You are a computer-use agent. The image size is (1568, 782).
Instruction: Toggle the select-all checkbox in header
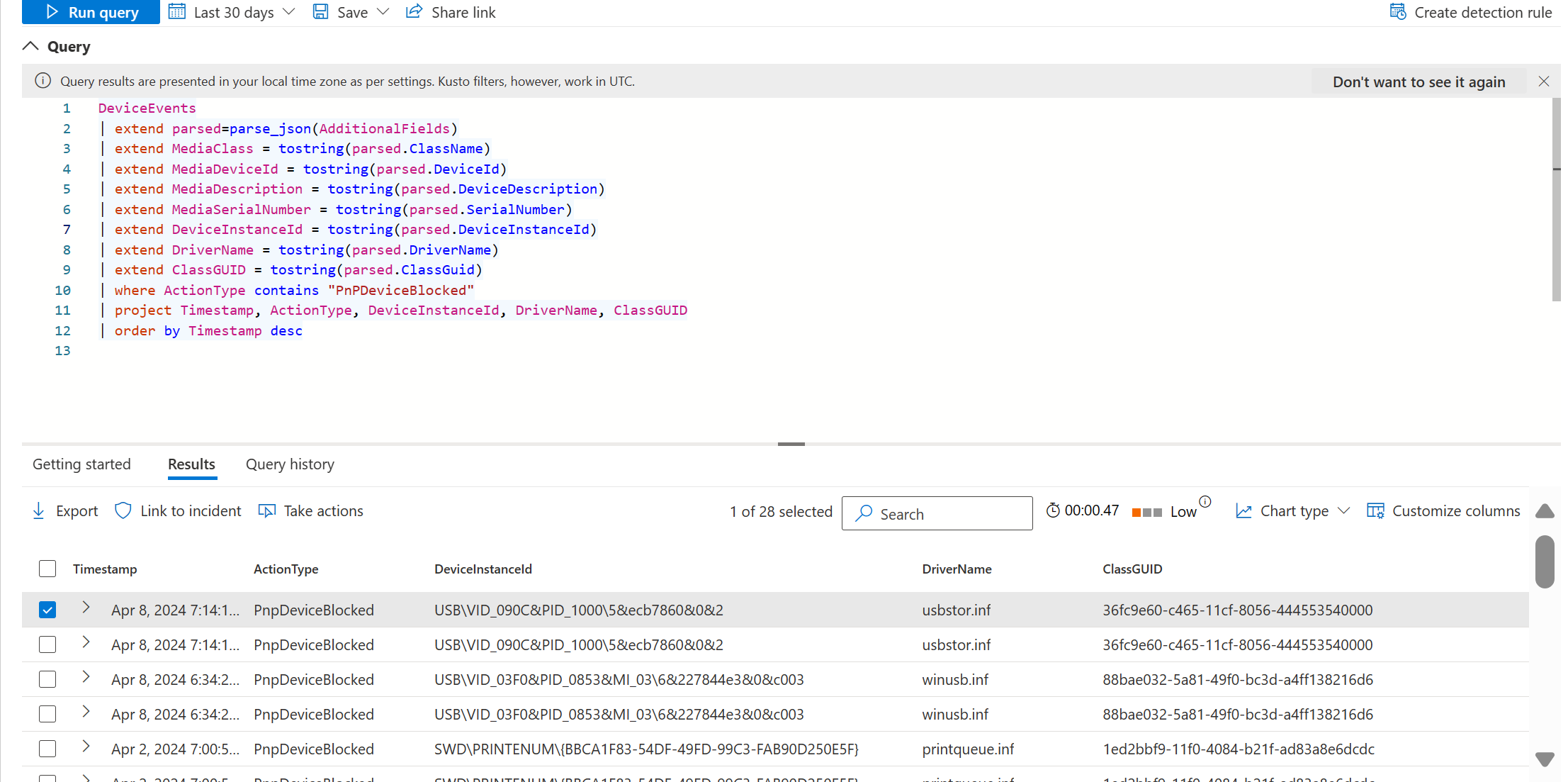(x=47, y=568)
